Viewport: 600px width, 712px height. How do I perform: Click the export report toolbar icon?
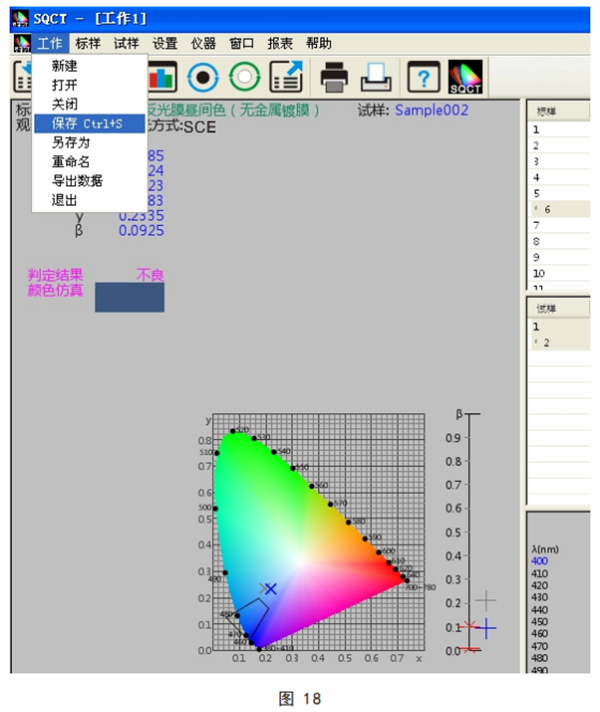point(287,76)
